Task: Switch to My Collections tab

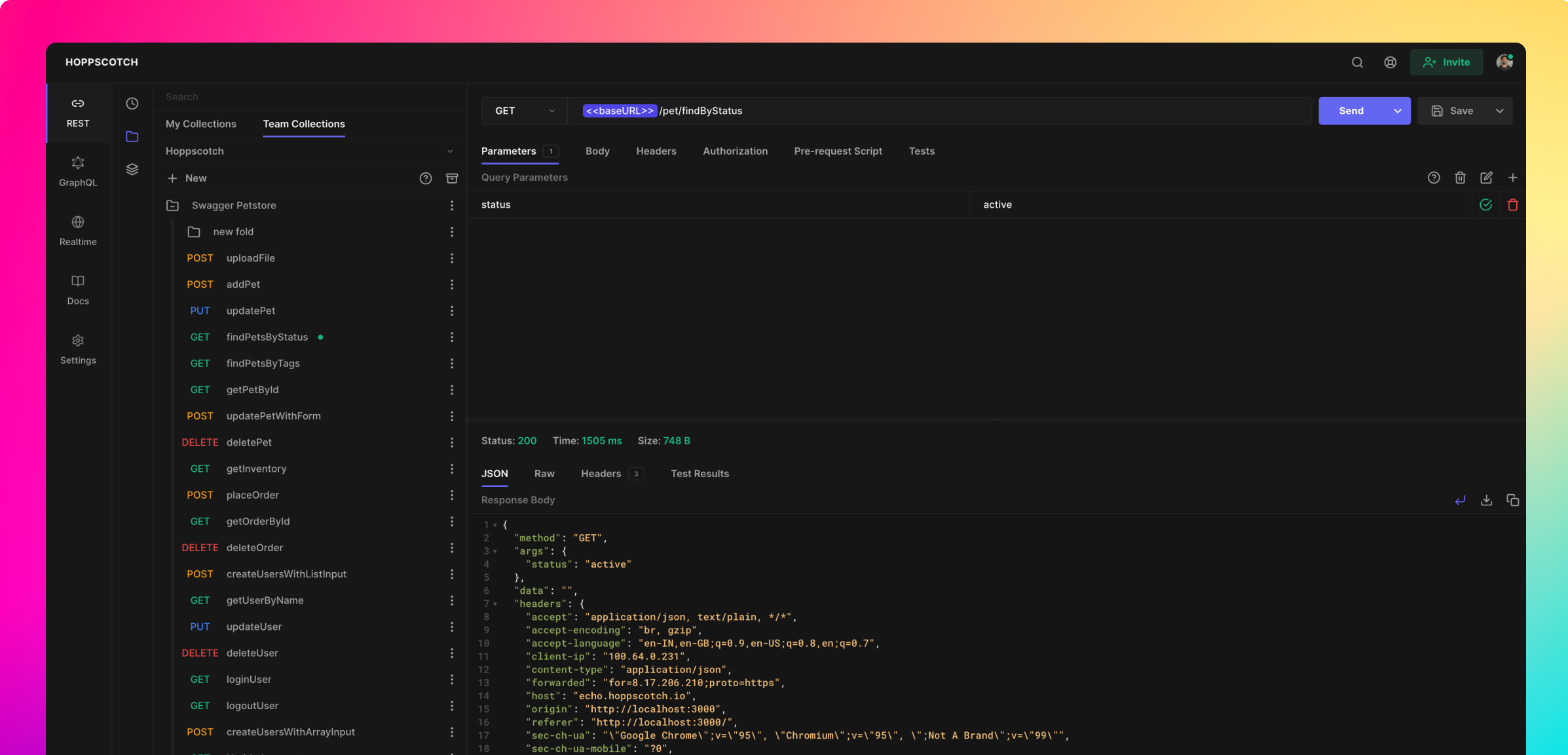Action: tap(200, 124)
